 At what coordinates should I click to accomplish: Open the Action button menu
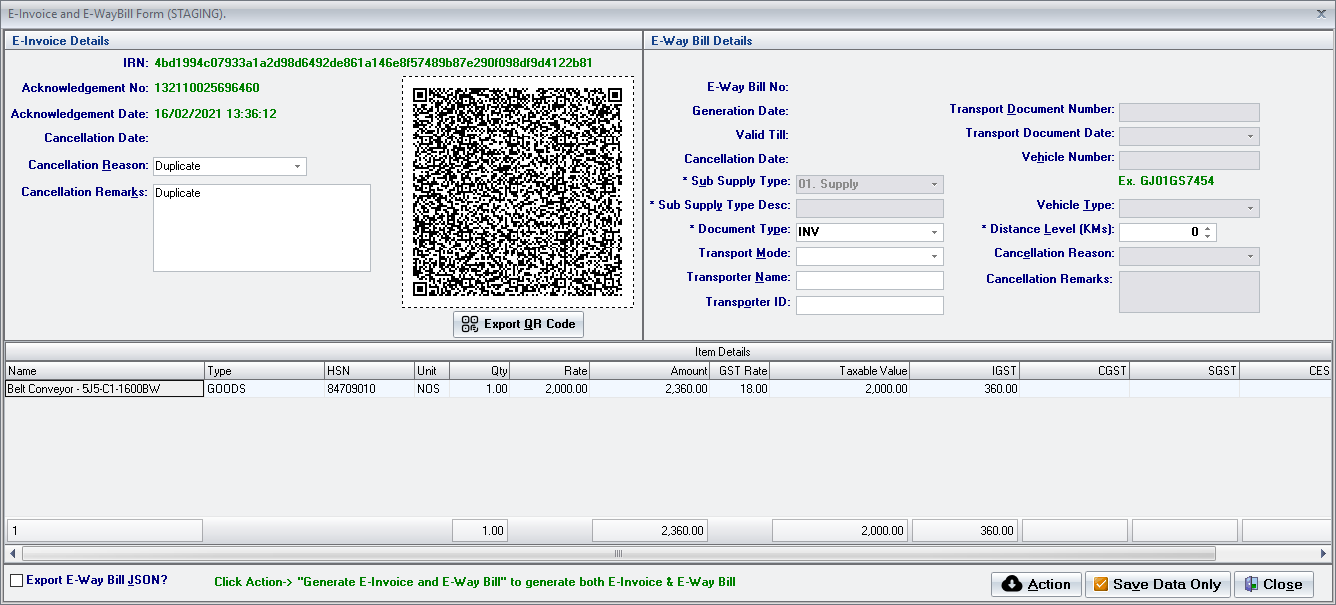pyautogui.click(x=1036, y=584)
